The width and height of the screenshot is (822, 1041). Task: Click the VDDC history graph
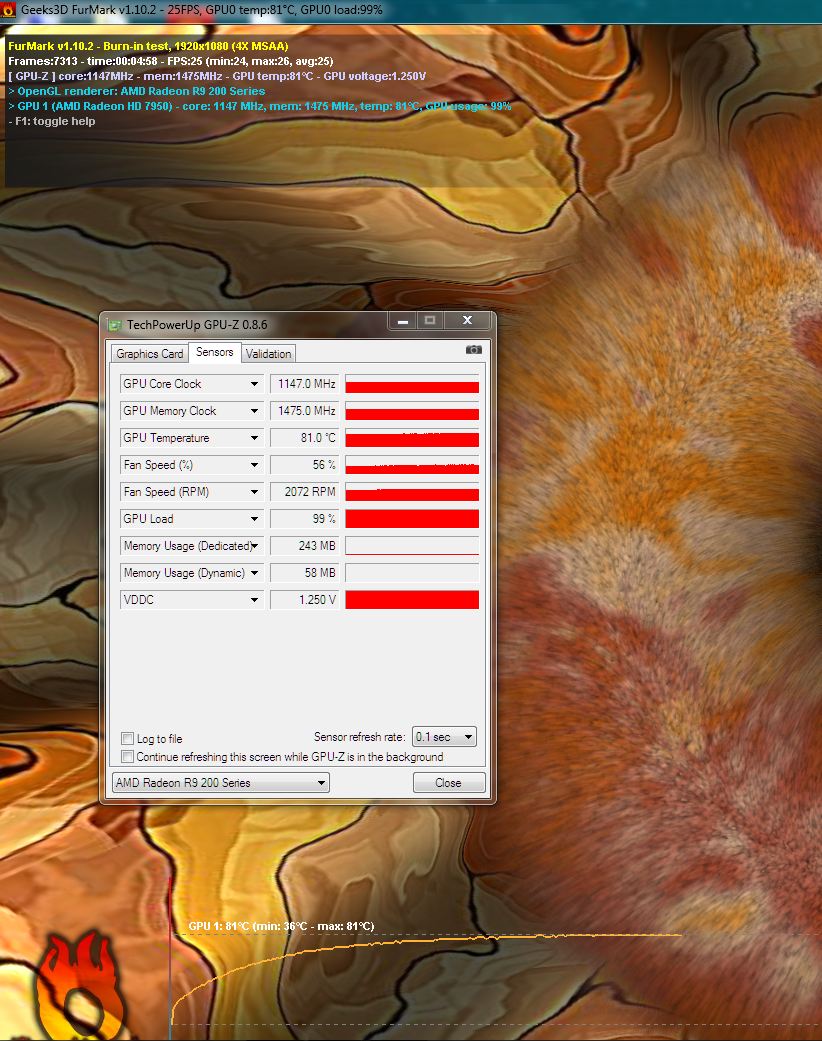point(412,600)
